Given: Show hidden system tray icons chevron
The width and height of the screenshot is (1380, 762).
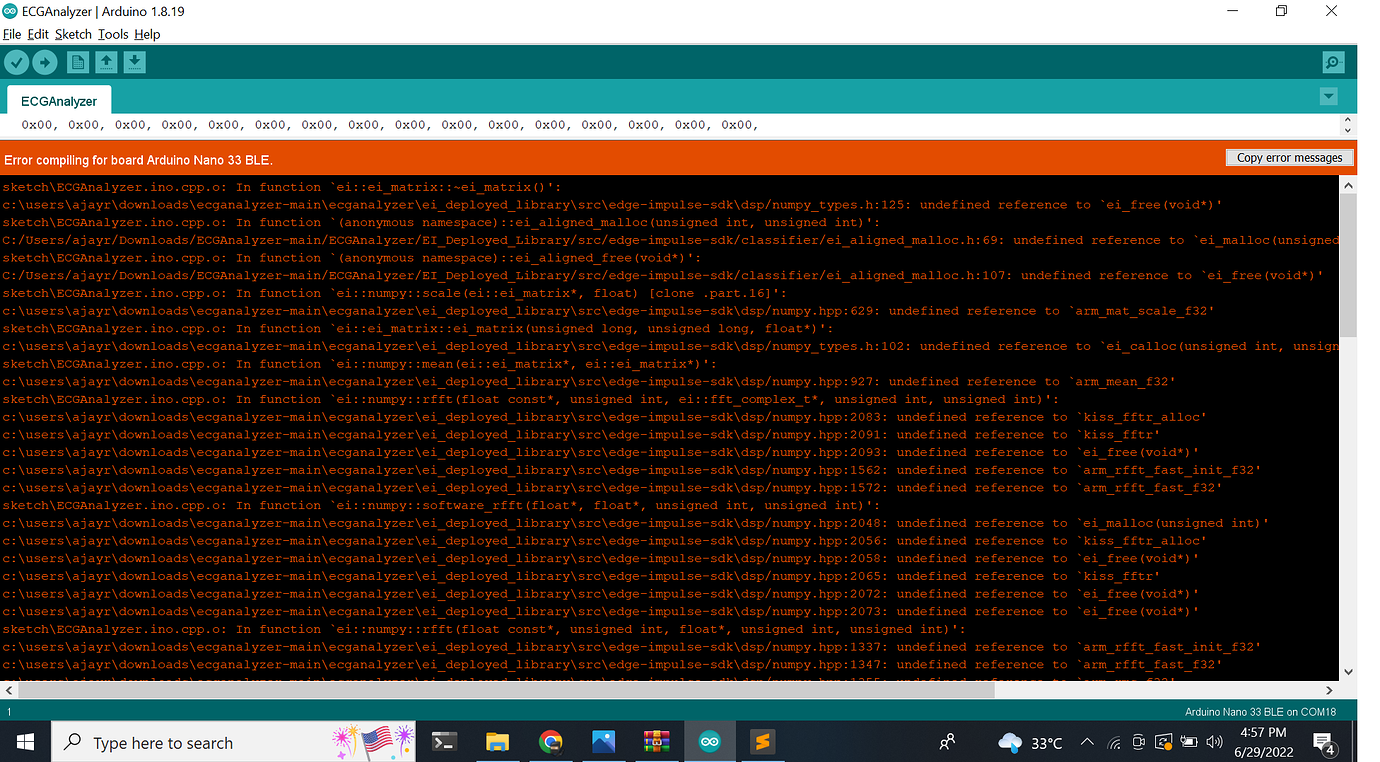Looking at the screenshot, I should click(x=1087, y=743).
